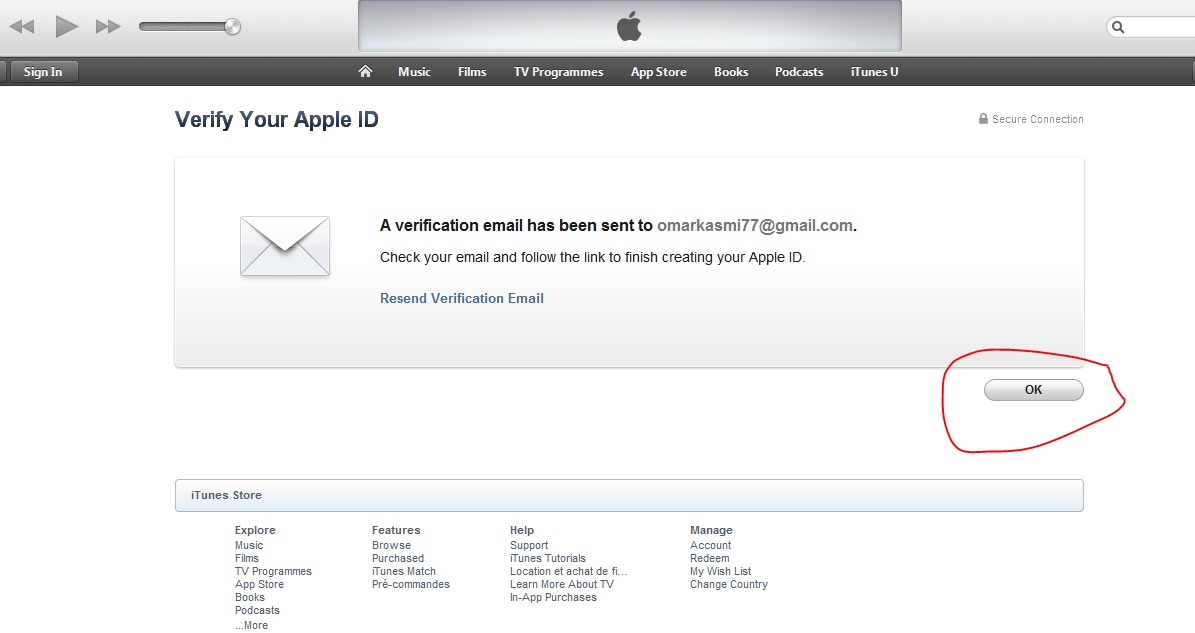The height and width of the screenshot is (633, 1195).
Task: Click the Sign In button
Action: click(x=43, y=72)
